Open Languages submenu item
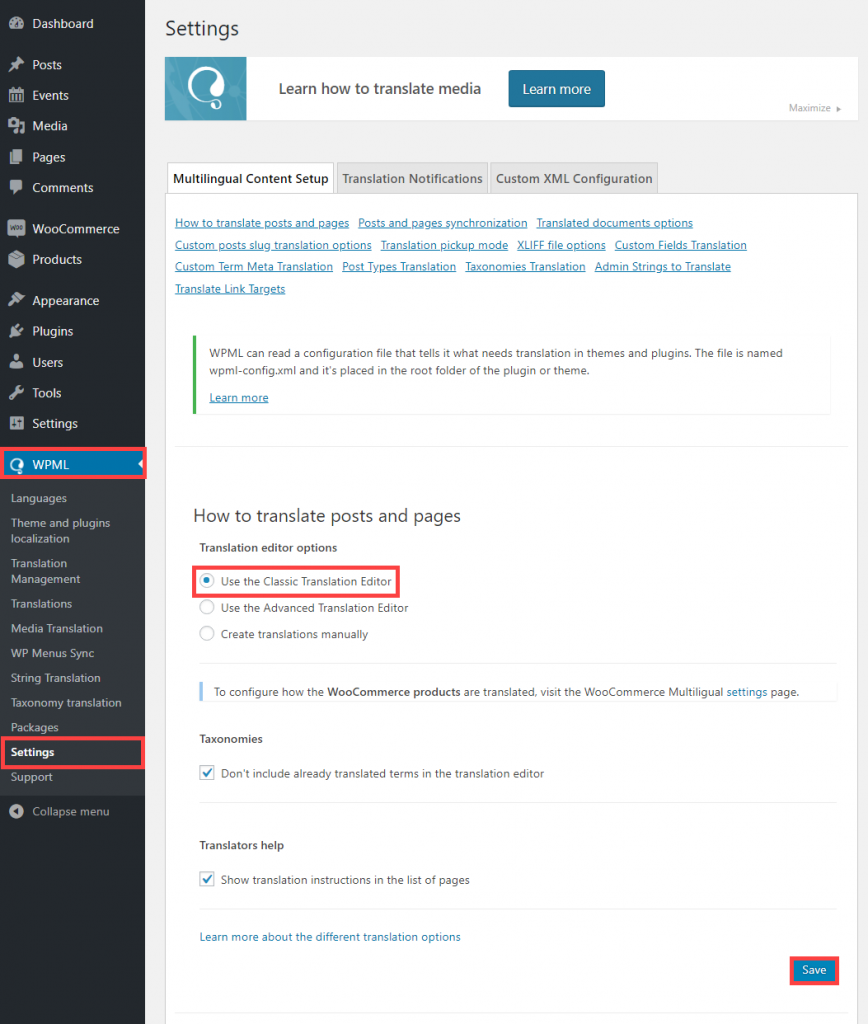The image size is (868, 1024). pos(39,498)
